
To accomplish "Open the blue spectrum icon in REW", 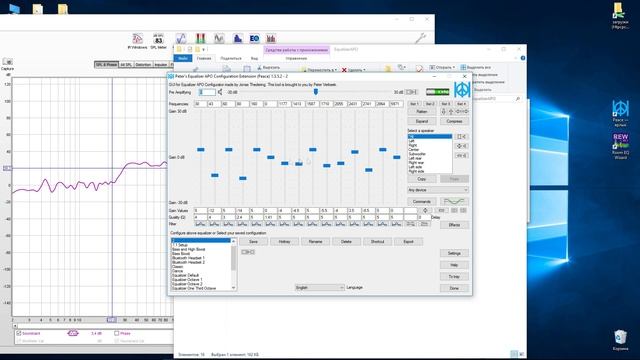I will pyautogui.click(x=238, y=38).
